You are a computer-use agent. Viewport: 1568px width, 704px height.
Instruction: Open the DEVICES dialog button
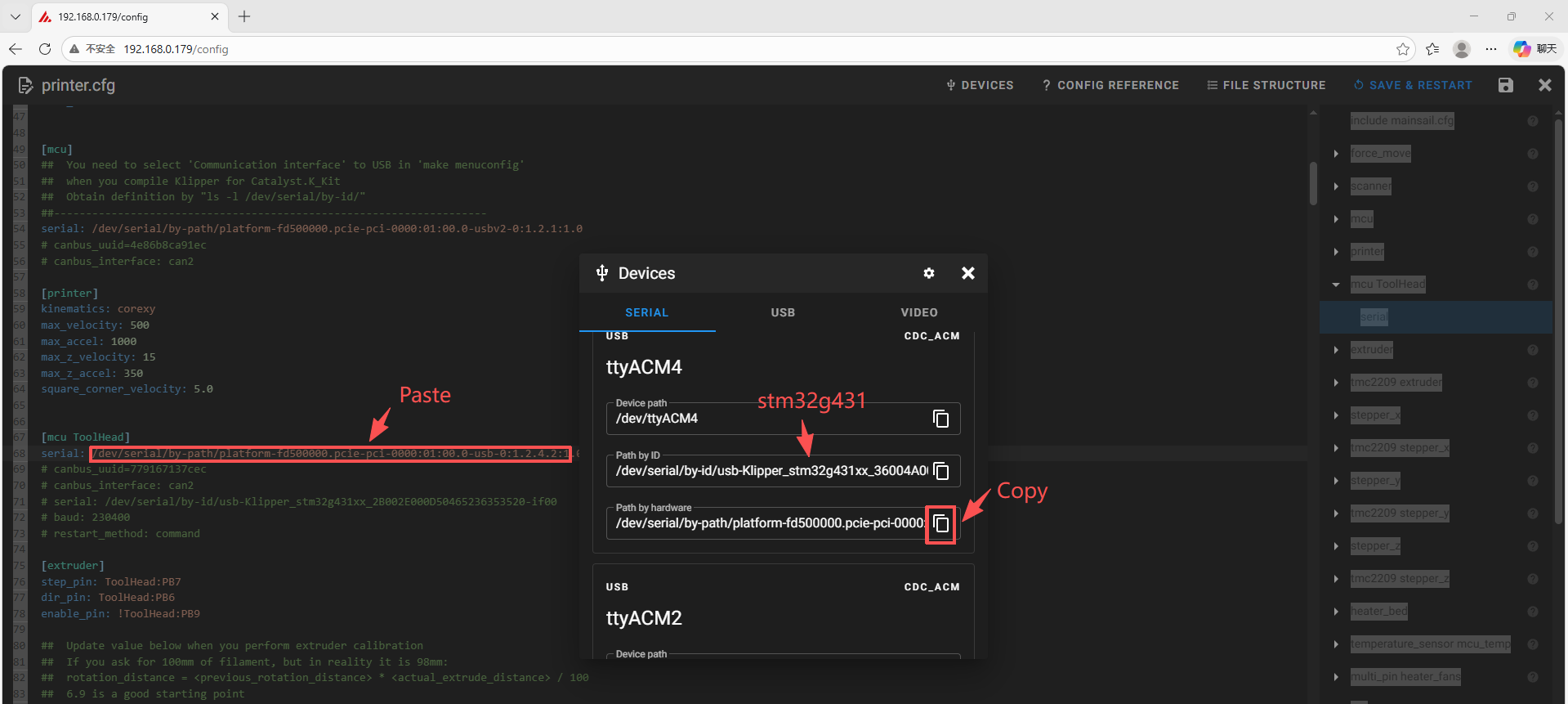[x=980, y=85]
